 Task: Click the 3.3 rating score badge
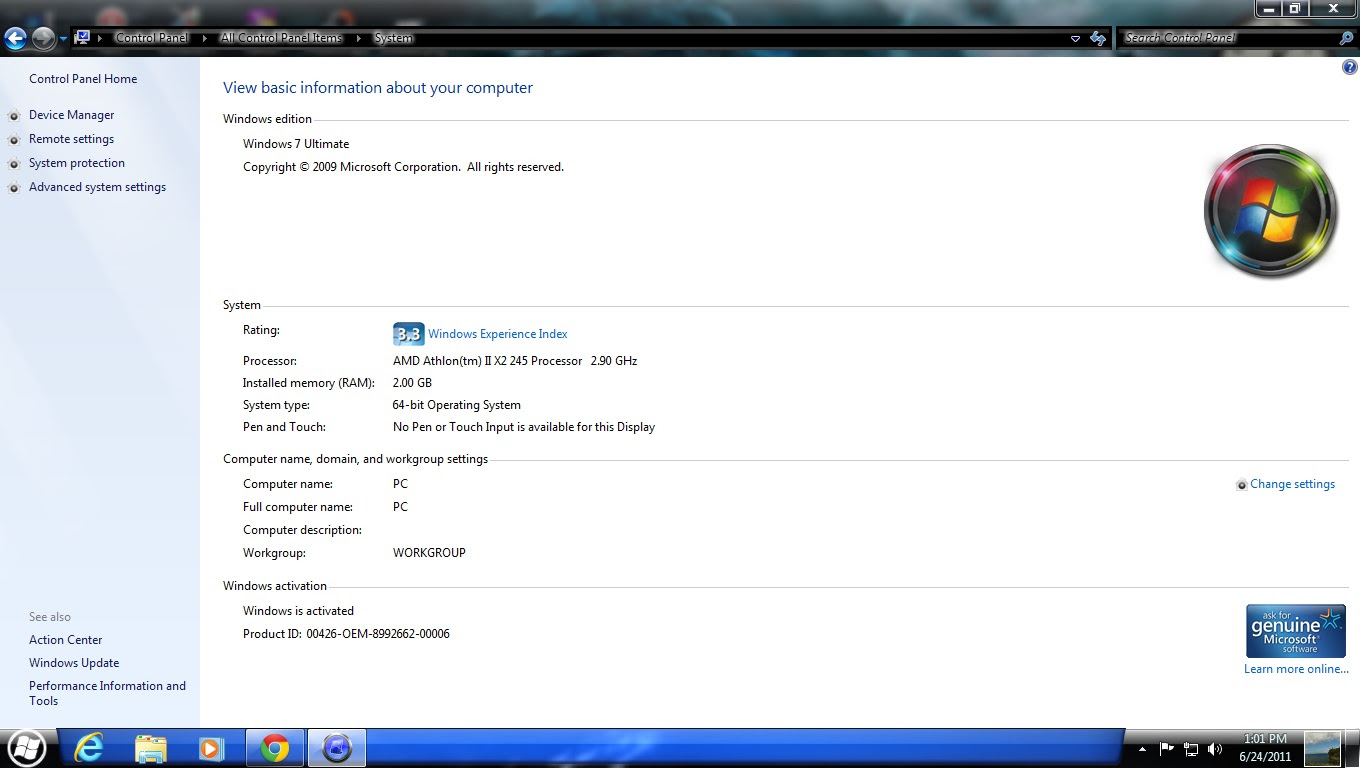pyautogui.click(x=408, y=334)
